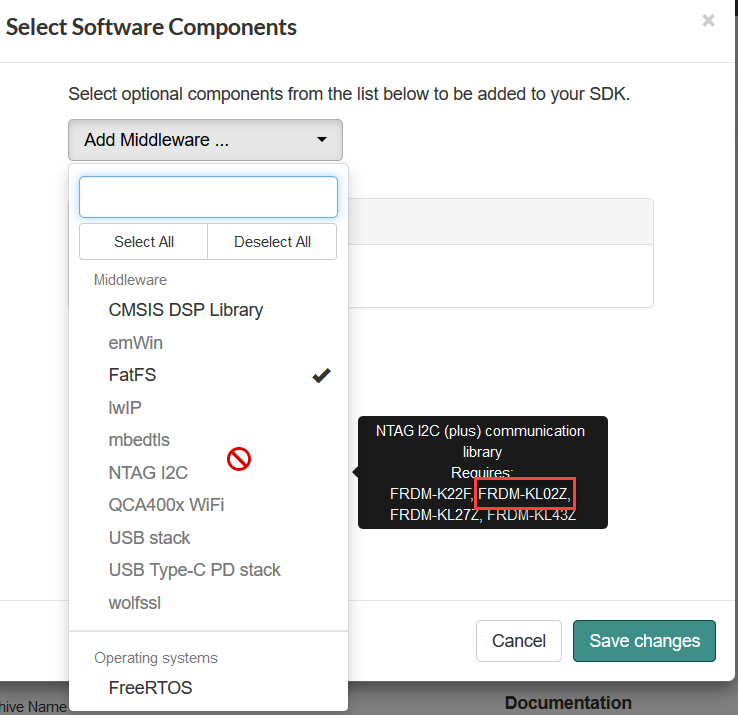Screen dimensions: 738x715
Task: Choose wolfssl from the list
Action: (135, 603)
